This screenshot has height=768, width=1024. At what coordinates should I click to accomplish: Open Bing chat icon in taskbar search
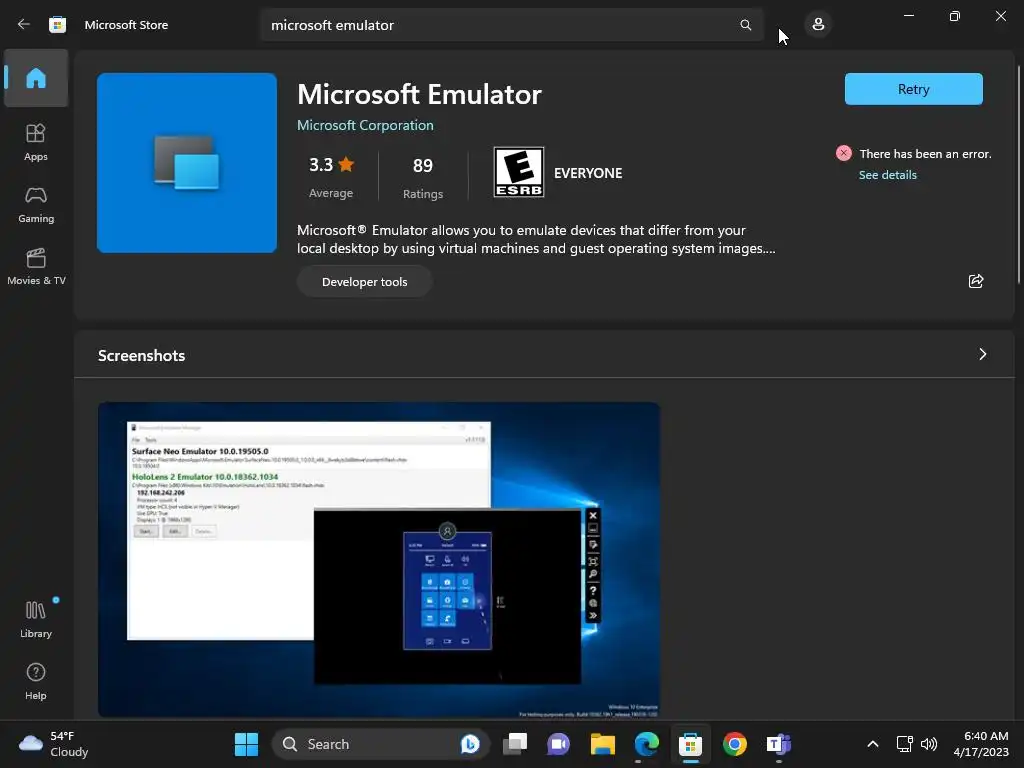[x=470, y=744]
